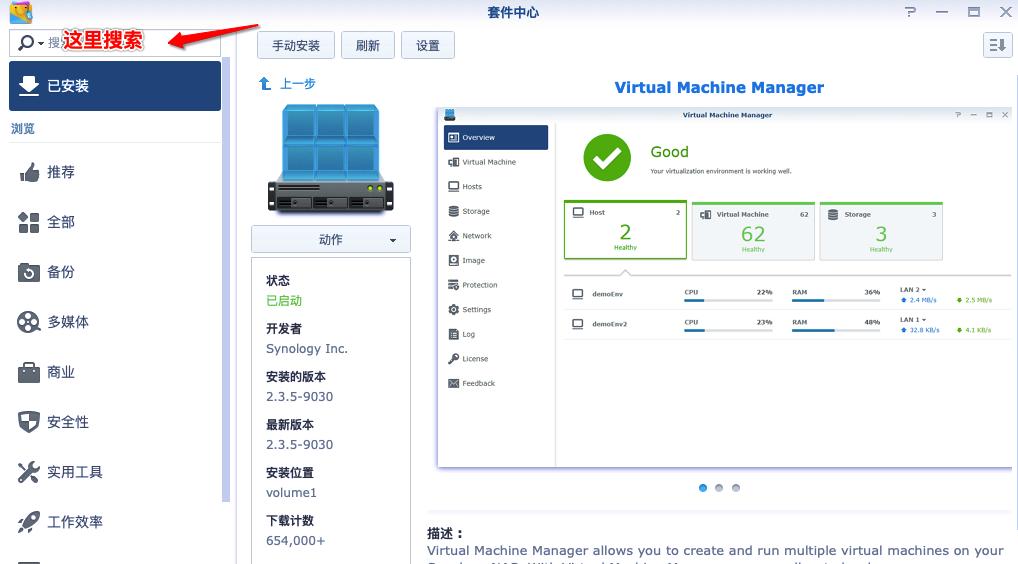Minimize the Package Center window
This screenshot has width=1018, height=564.
pos(942,12)
